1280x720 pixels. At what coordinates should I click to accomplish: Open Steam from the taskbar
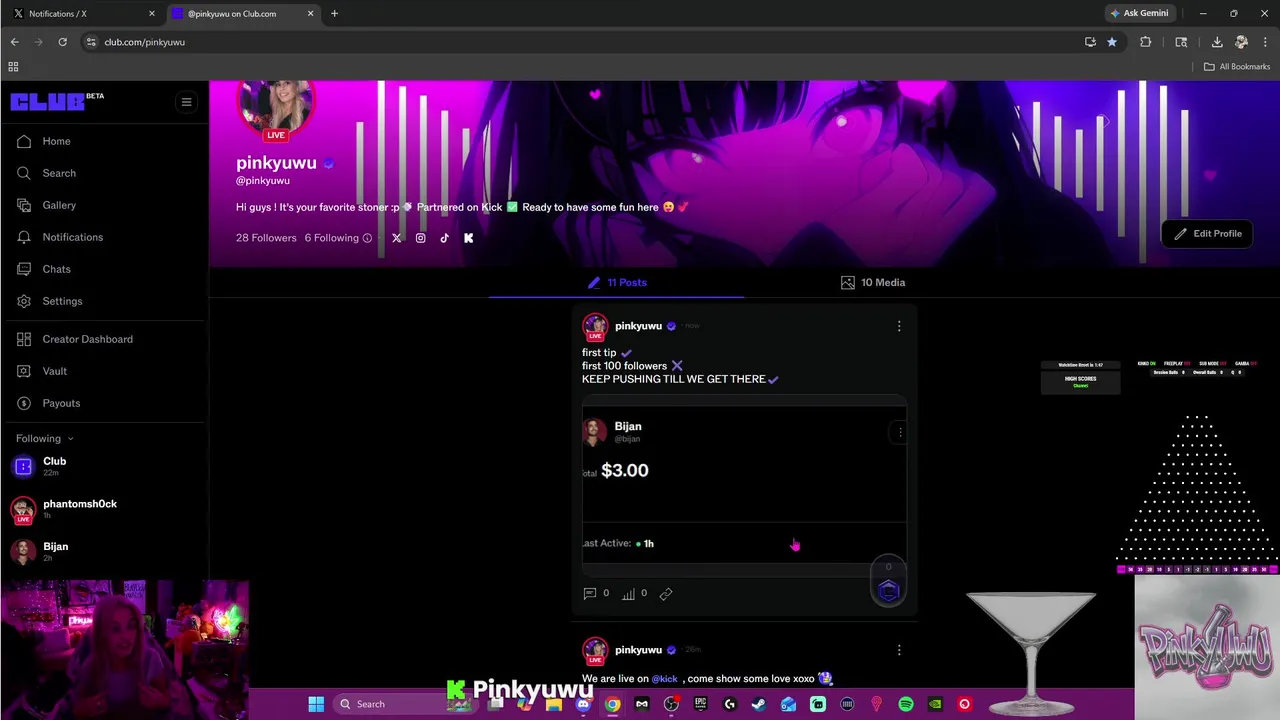pos(758,704)
